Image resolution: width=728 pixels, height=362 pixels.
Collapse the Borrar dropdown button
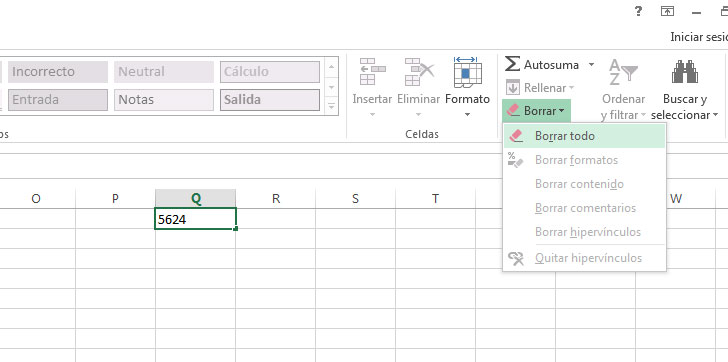[536, 111]
